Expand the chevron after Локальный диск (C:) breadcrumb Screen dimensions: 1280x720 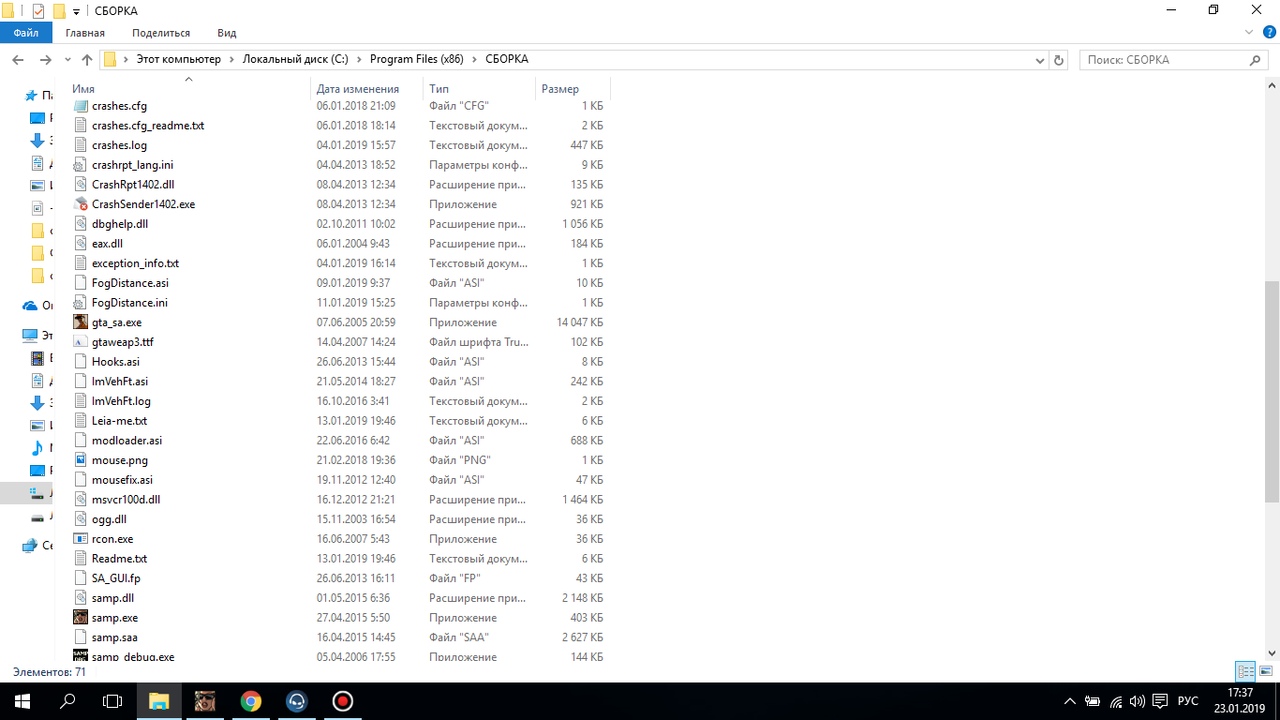pyautogui.click(x=358, y=60)
